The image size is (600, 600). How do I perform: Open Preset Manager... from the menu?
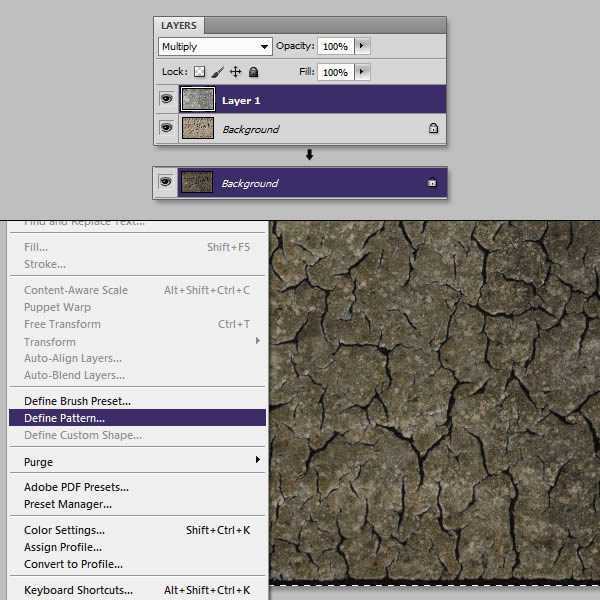(x=68, y=504)
